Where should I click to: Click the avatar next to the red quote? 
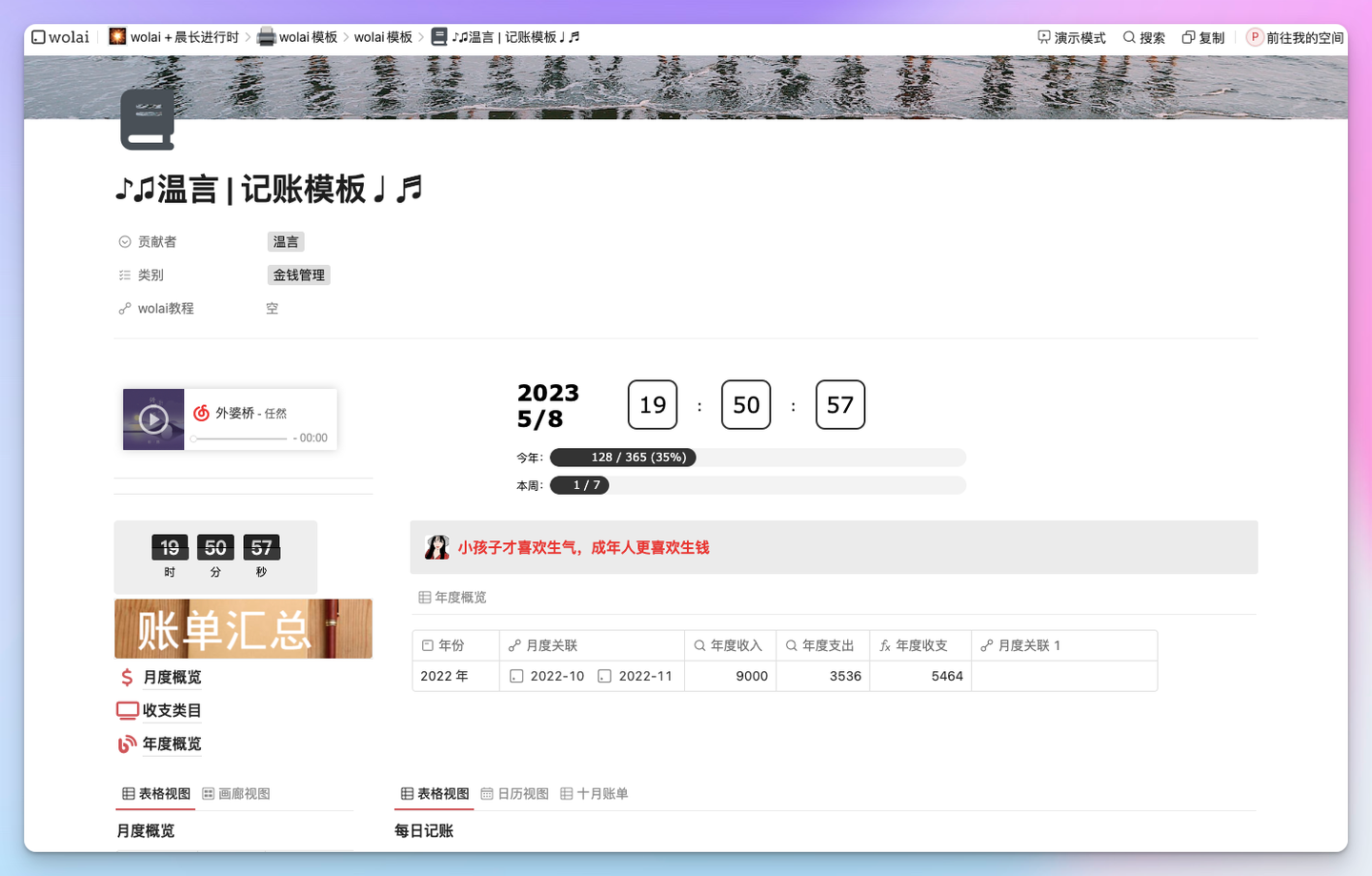coord(436,547)
